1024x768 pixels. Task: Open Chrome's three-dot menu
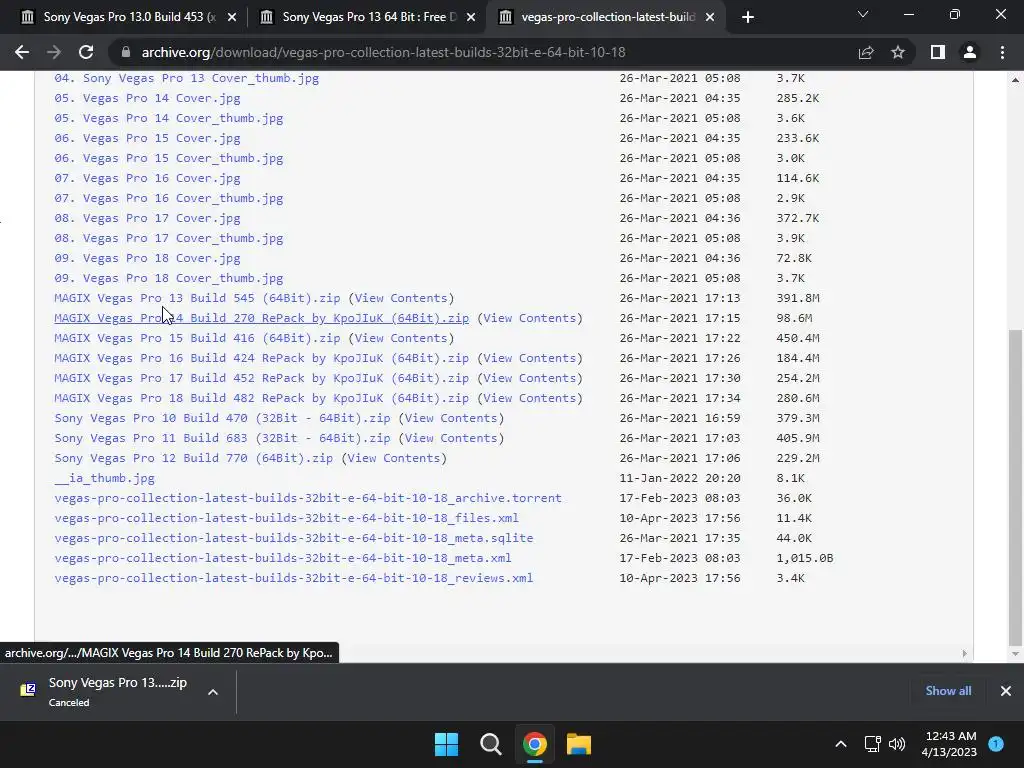(1002, 52)
